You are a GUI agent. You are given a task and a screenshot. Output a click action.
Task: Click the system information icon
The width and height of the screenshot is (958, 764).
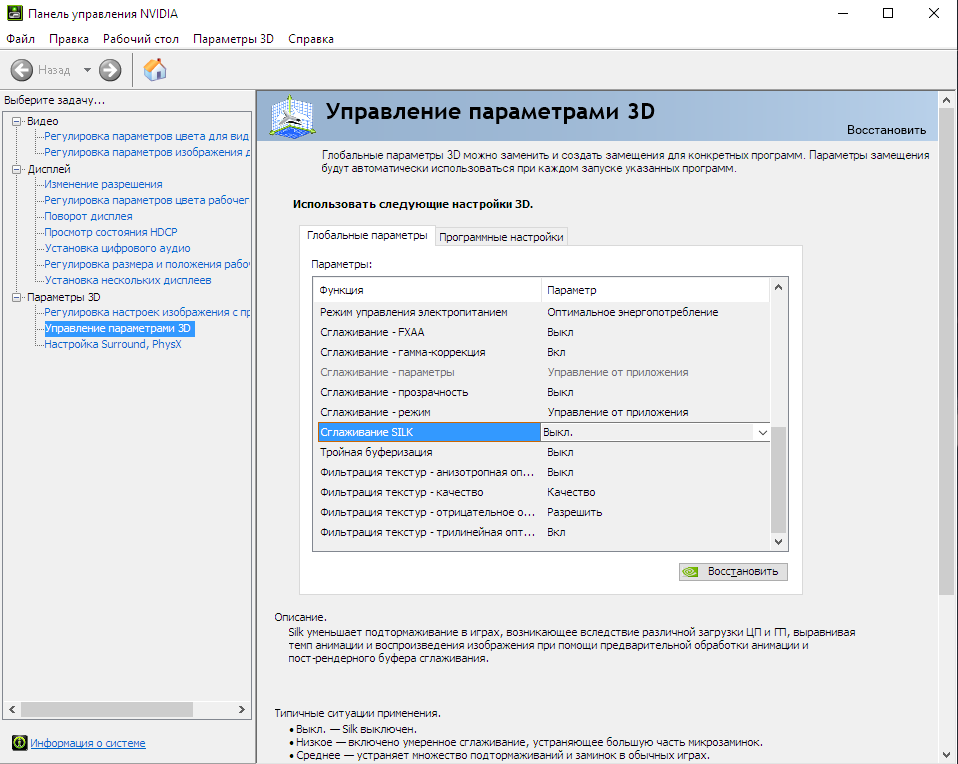[x=20, y=743]
